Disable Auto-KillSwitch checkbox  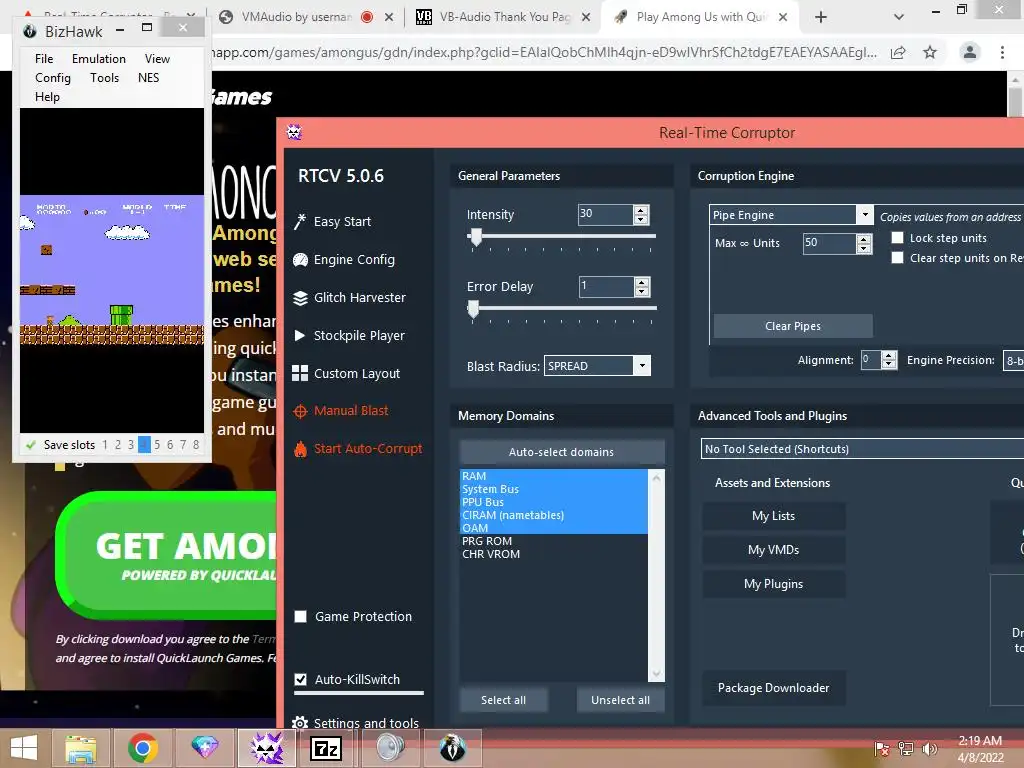tap(300, 679)
